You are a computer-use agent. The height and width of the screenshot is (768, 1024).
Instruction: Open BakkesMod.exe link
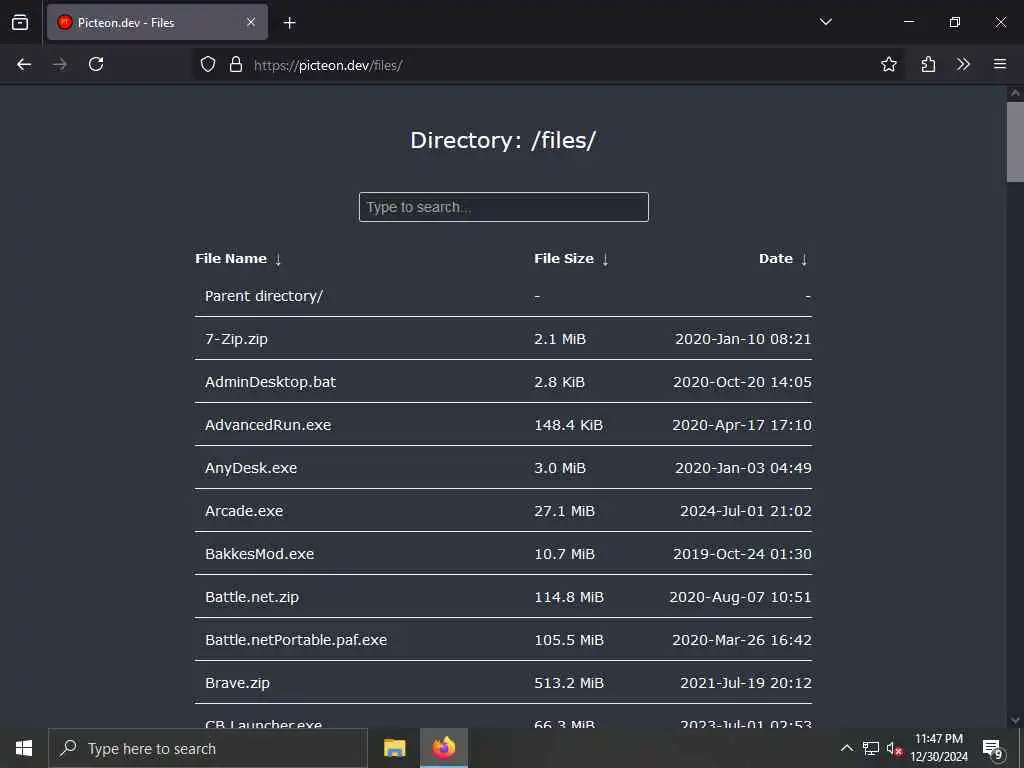tap(259, 554)
